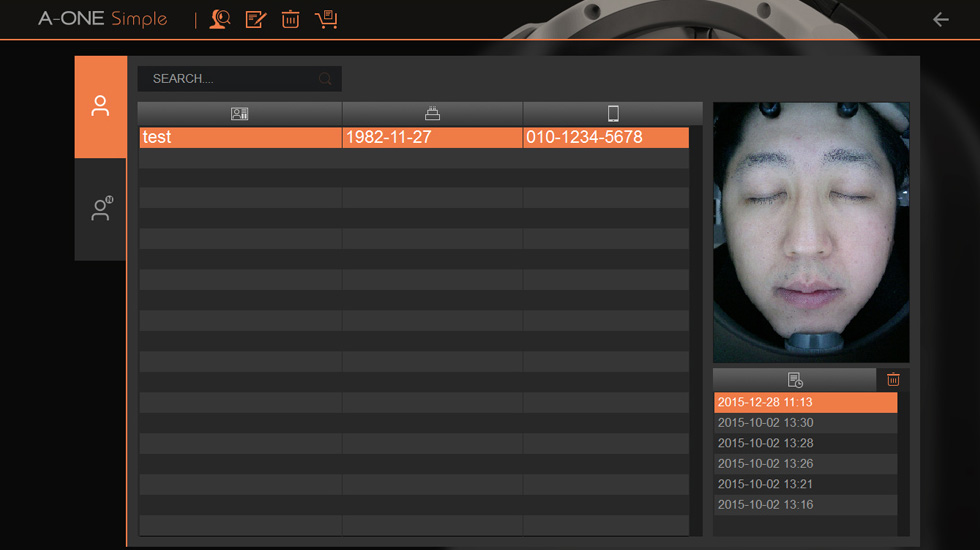The image size is (980, 550).
Task: Select record 2015-12-28 11:13
Action: [806, 402]
